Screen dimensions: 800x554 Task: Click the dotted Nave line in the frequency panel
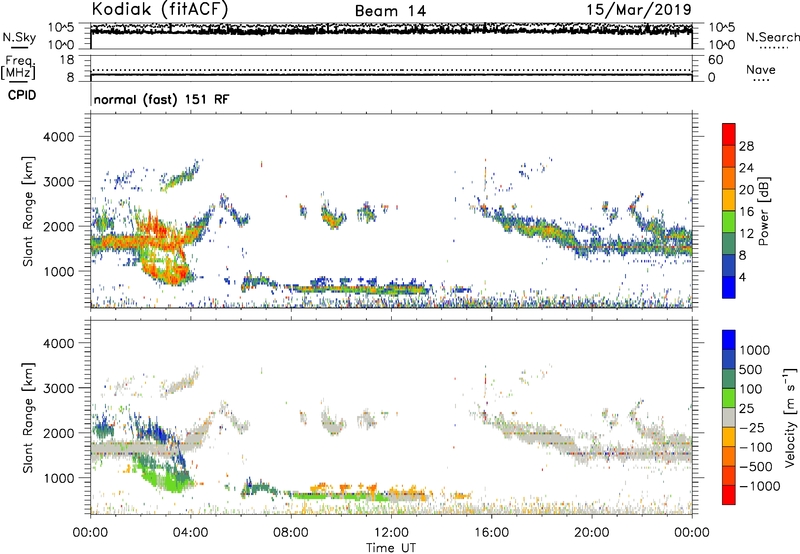coord(391,70)
